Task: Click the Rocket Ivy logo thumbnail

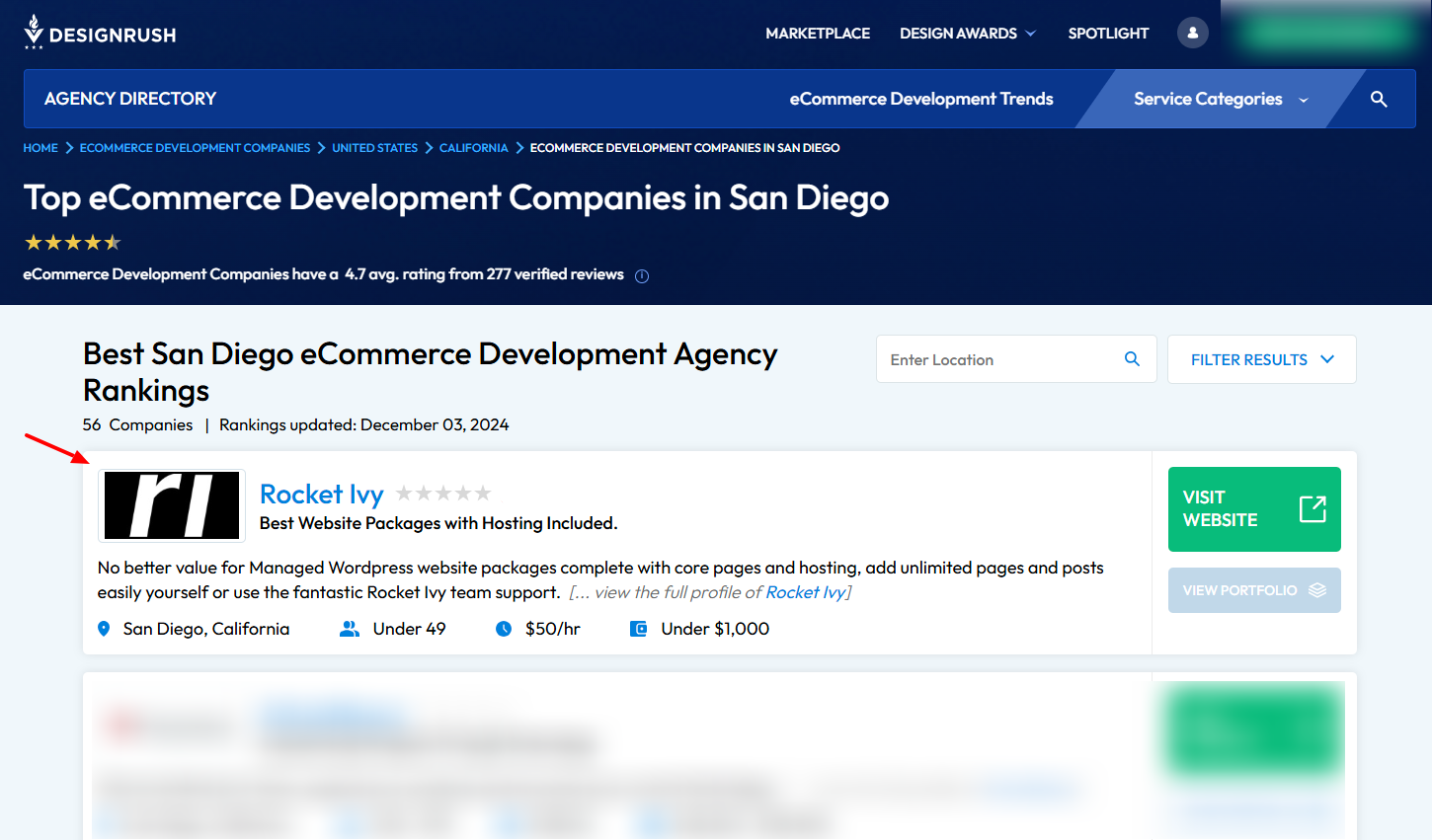Action: pos(172,505)
